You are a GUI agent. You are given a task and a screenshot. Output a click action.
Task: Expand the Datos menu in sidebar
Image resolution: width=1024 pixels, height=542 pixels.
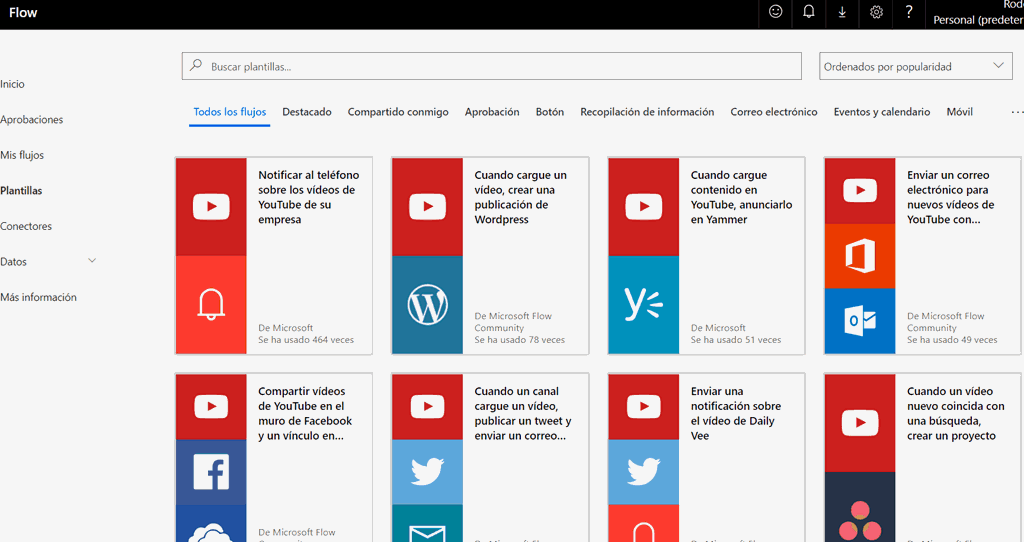click(92, 261)
